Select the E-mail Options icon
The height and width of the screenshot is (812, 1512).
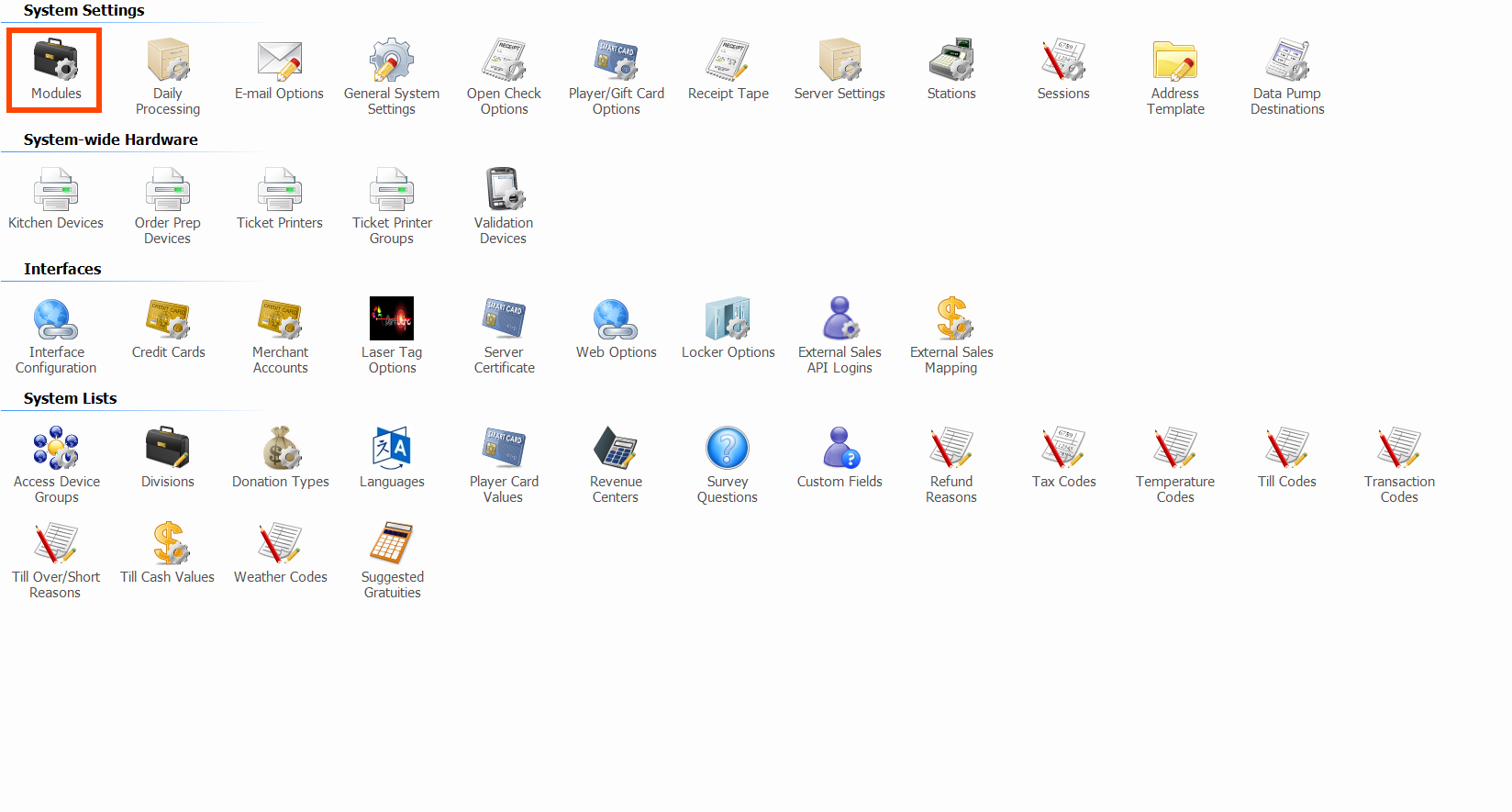tap(280, 61)
